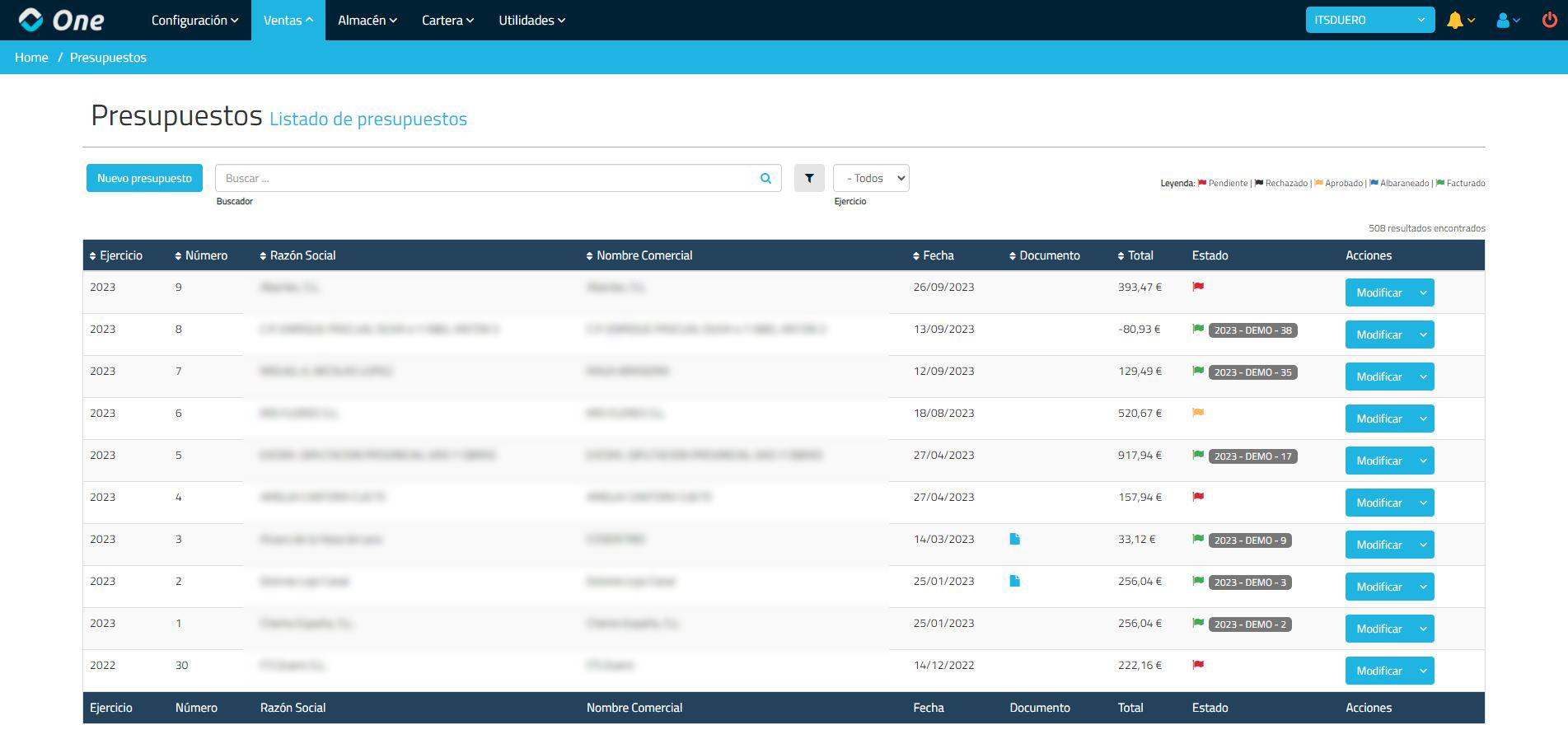The image size is (1568, 739).
Task: Expand Modificar arrow for budget 6
Action: 1423,419
